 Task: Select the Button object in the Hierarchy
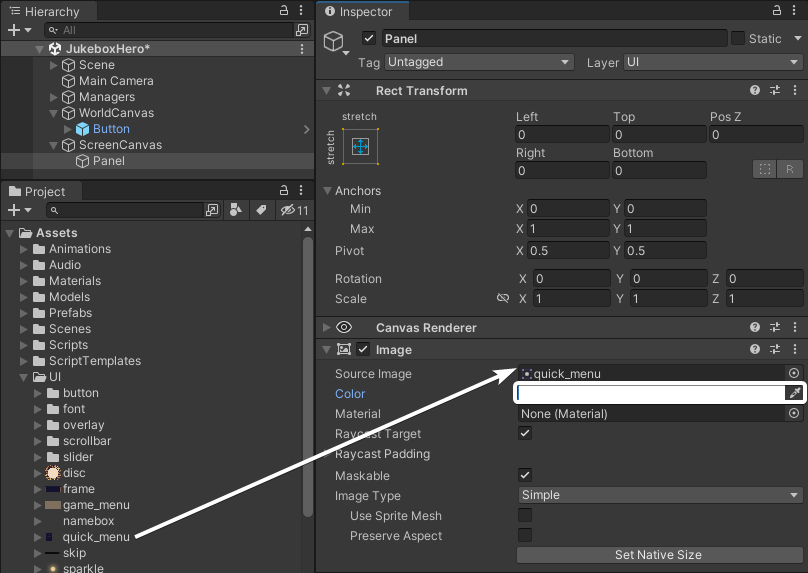(111, 129)
